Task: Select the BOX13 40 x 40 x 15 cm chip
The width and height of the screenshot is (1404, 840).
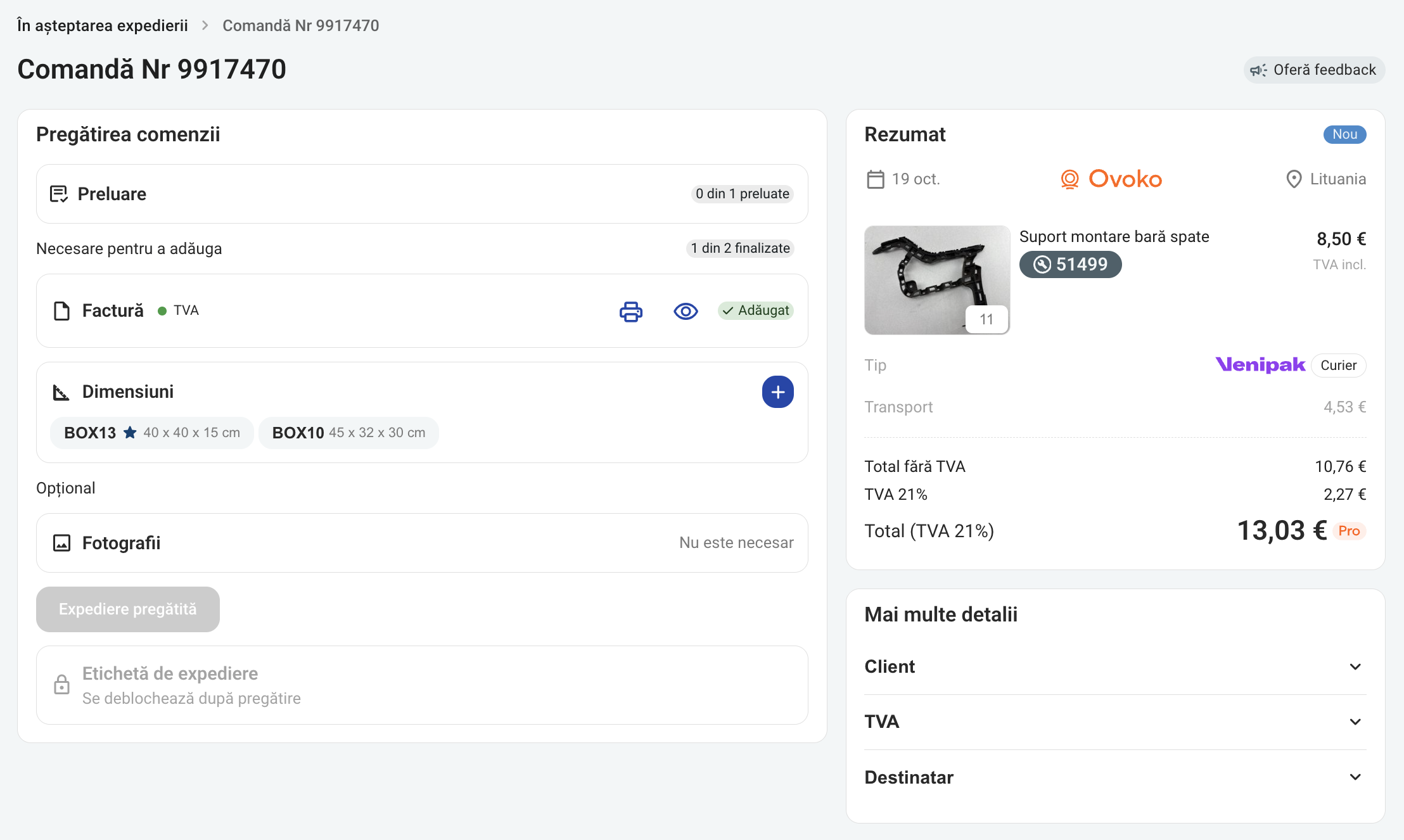Action: 152,433
